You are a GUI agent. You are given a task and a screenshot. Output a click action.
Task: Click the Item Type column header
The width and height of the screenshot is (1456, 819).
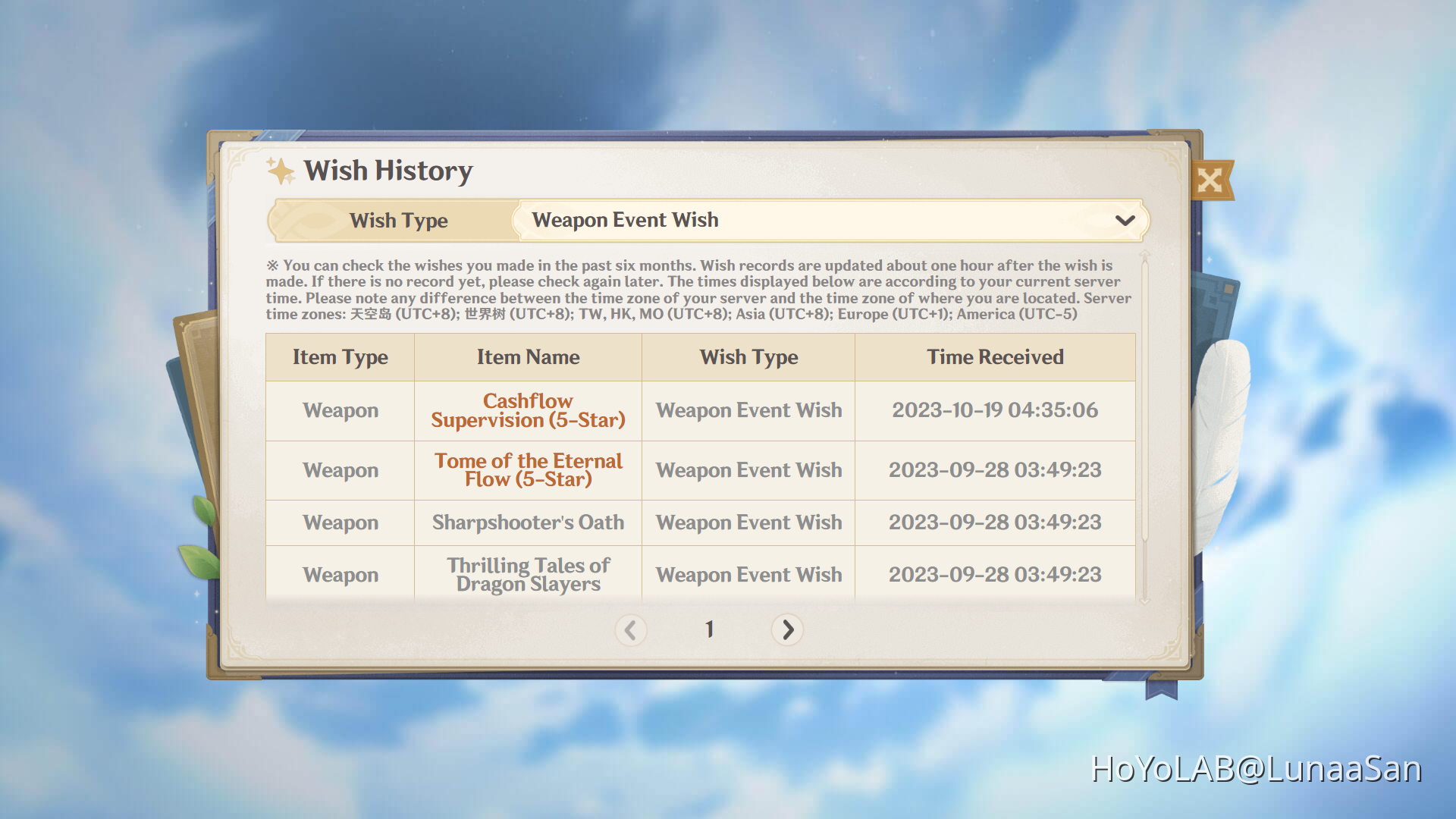pos(340,357)
